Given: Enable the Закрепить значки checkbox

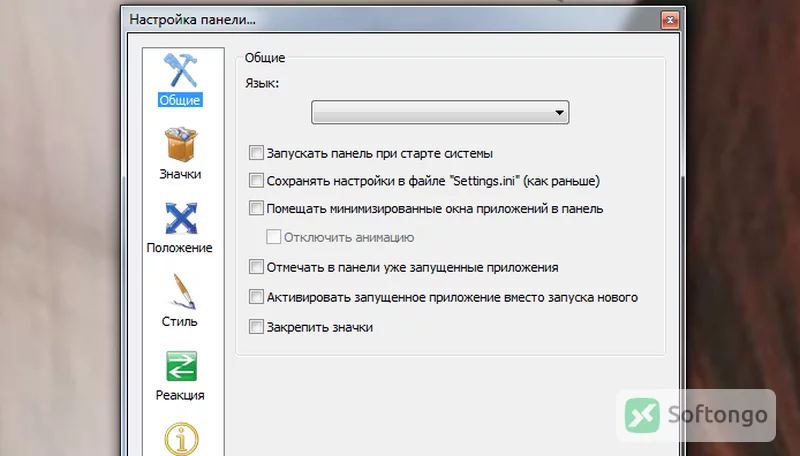Looking at the screenshot, I should pyautogui.click(x=256, y=326).
